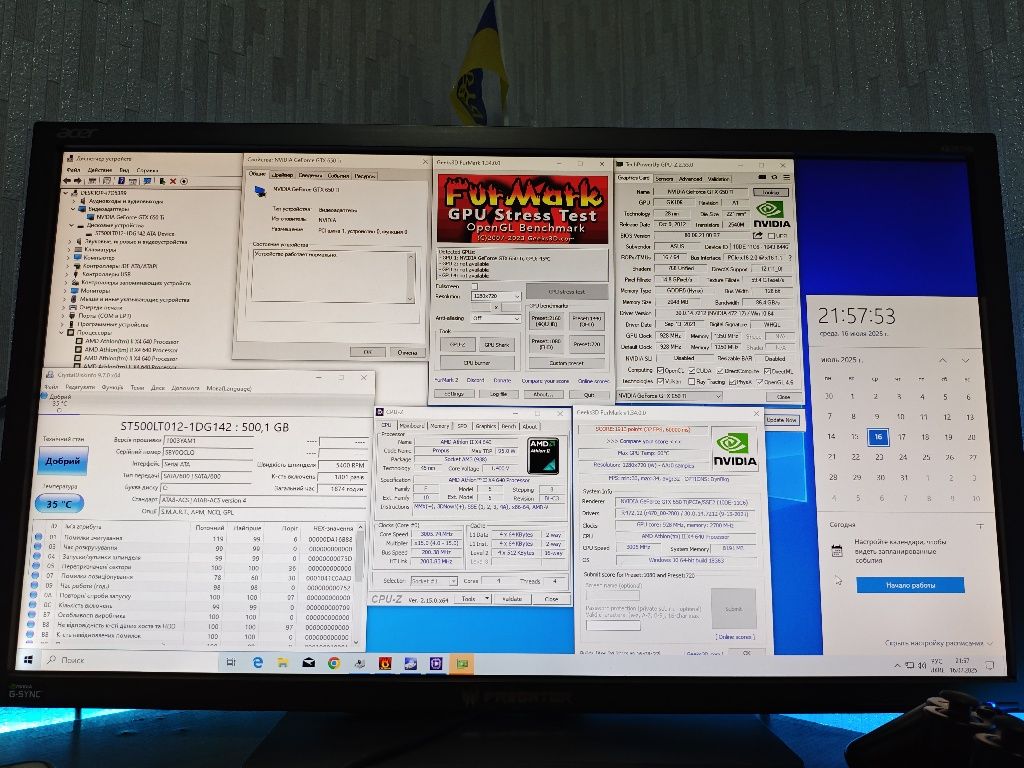Click taskbar search box
This screenshot has width=1024, height=768.
128,660
